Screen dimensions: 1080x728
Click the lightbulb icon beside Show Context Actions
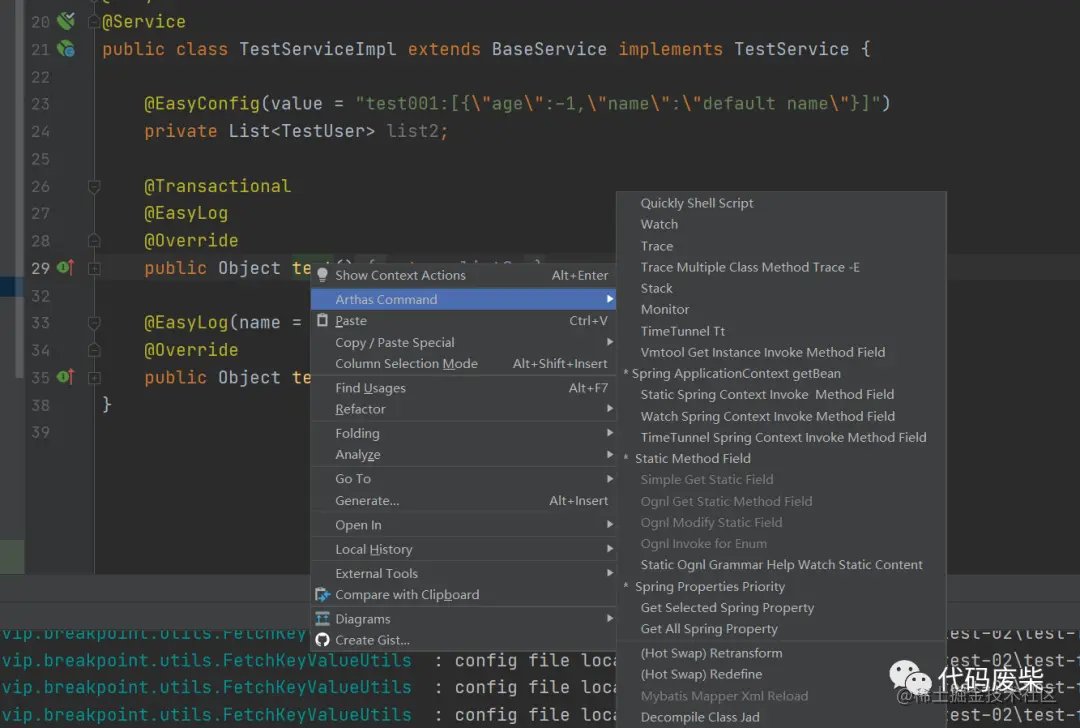tap(322, 275)
